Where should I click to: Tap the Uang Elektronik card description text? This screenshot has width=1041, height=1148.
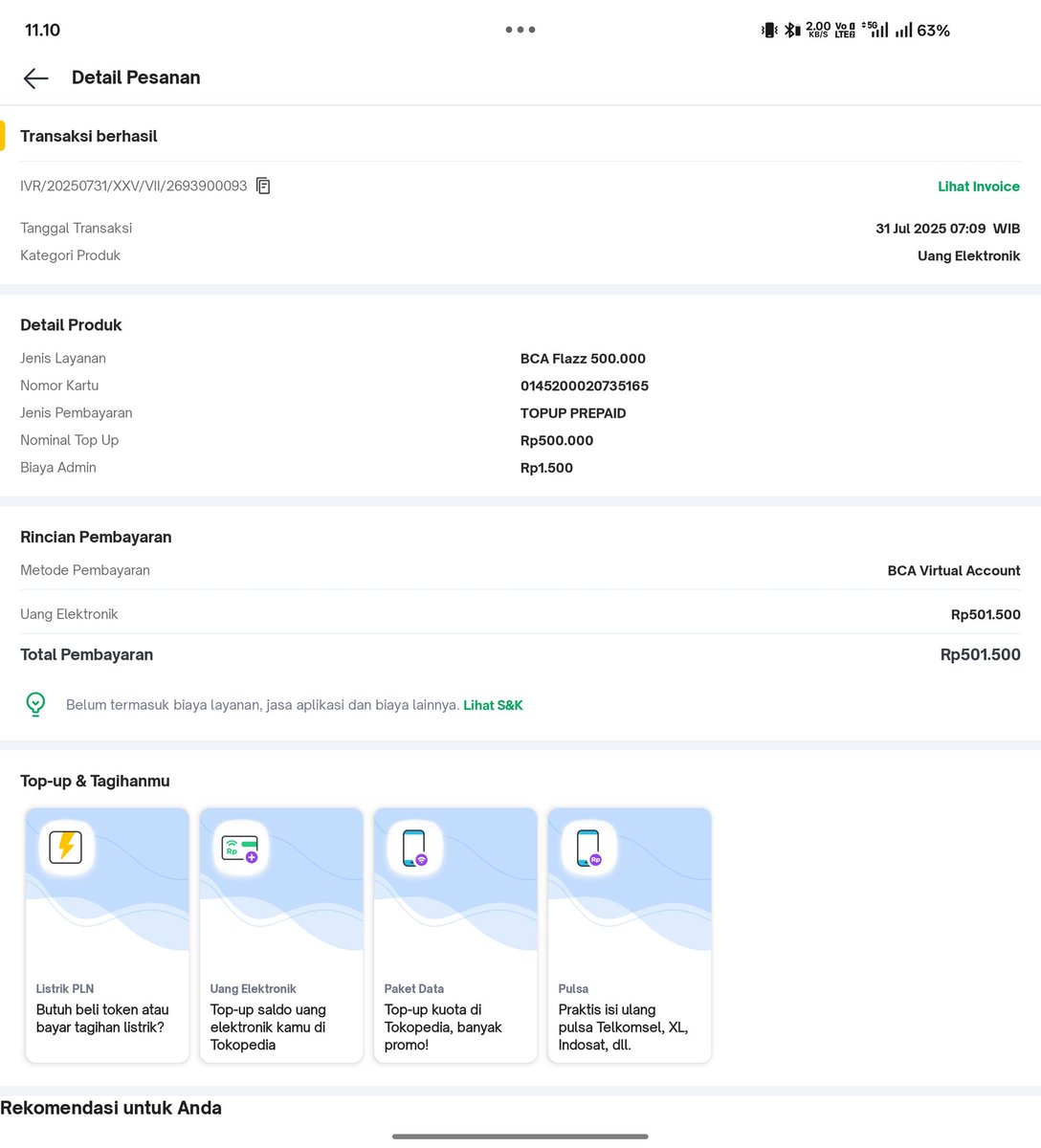pos(268,1027)
